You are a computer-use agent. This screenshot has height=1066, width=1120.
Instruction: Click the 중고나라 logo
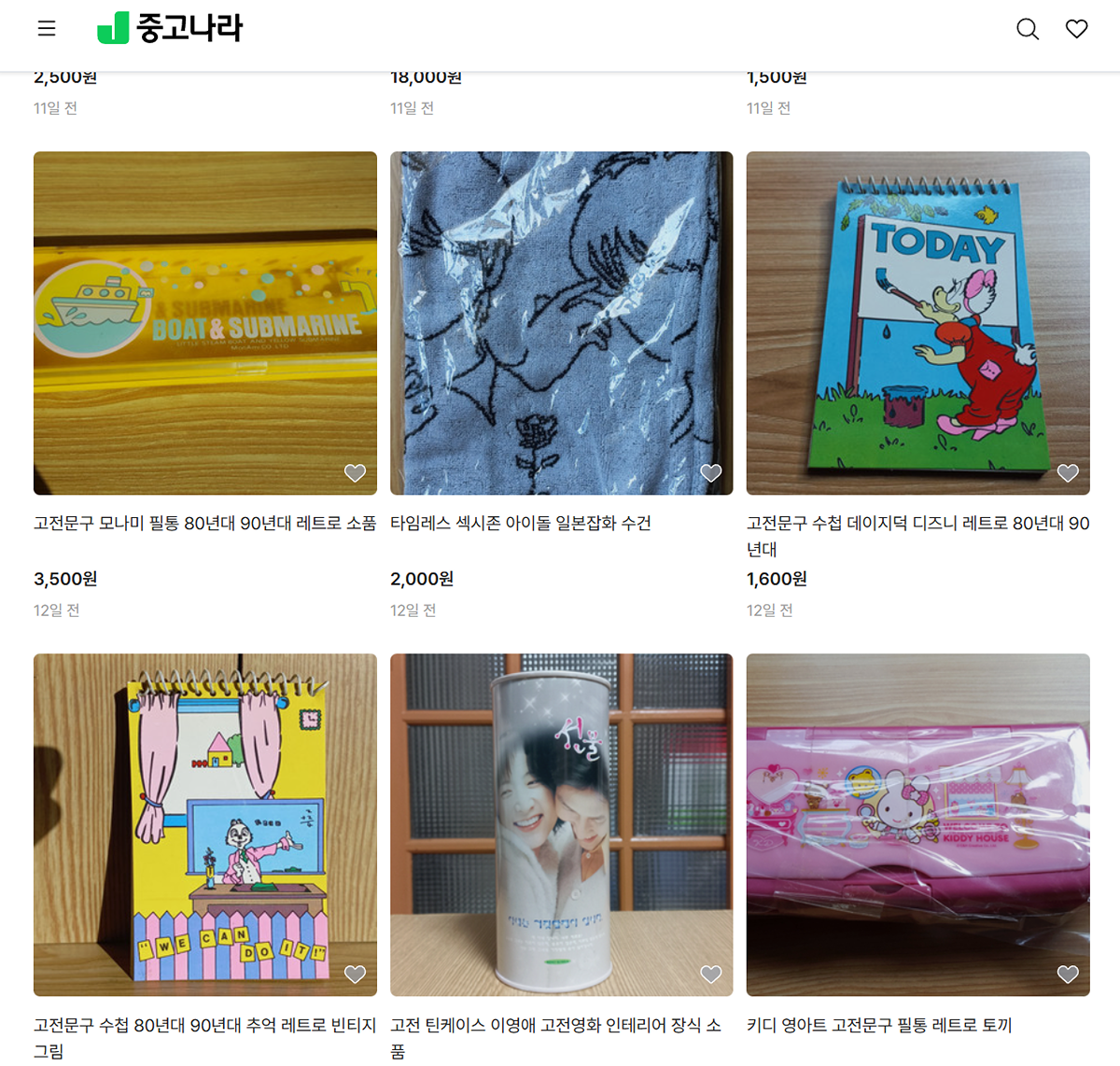tap(170, 28)
